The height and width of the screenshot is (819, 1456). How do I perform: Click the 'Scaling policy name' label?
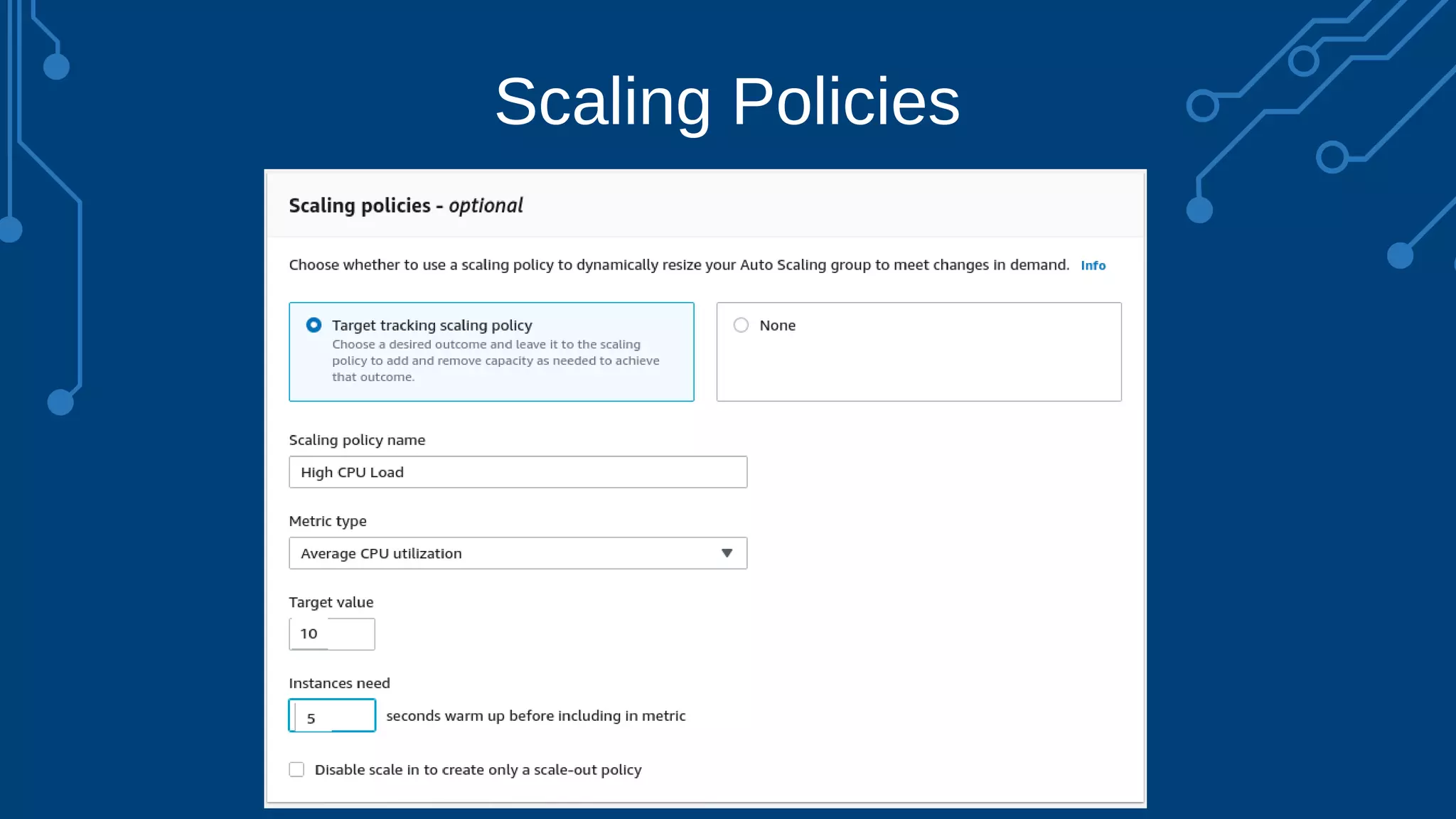click(357, 440)
